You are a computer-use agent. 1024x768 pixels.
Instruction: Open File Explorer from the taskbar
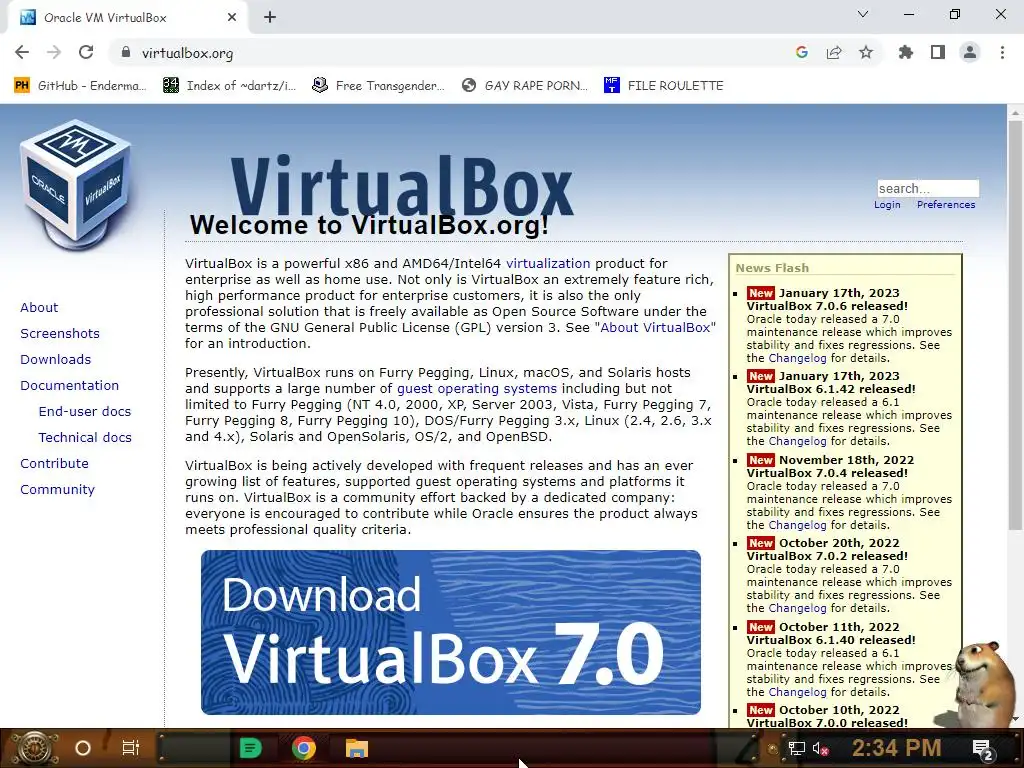pos(357,748)
